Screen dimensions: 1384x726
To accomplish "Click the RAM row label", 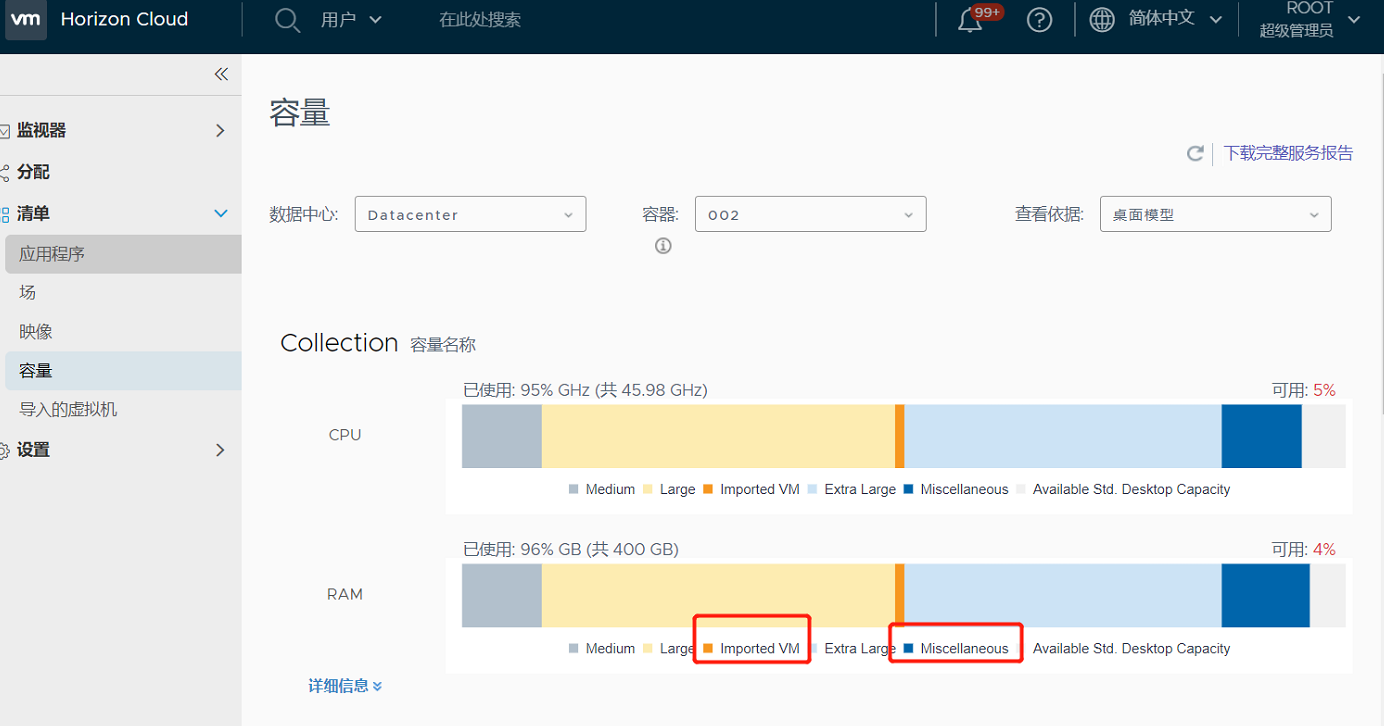I will coord(345,594).
